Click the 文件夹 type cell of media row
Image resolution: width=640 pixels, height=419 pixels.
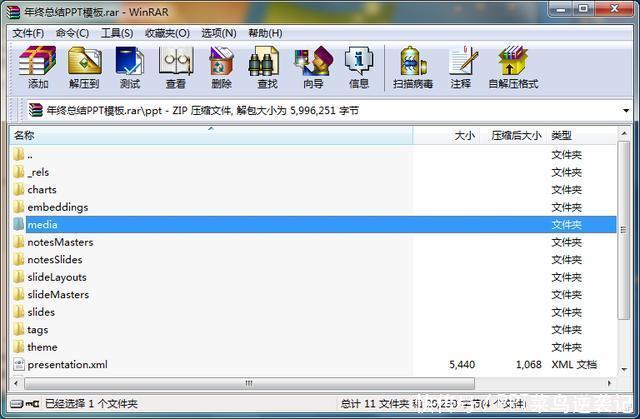(x=567, y=225)
